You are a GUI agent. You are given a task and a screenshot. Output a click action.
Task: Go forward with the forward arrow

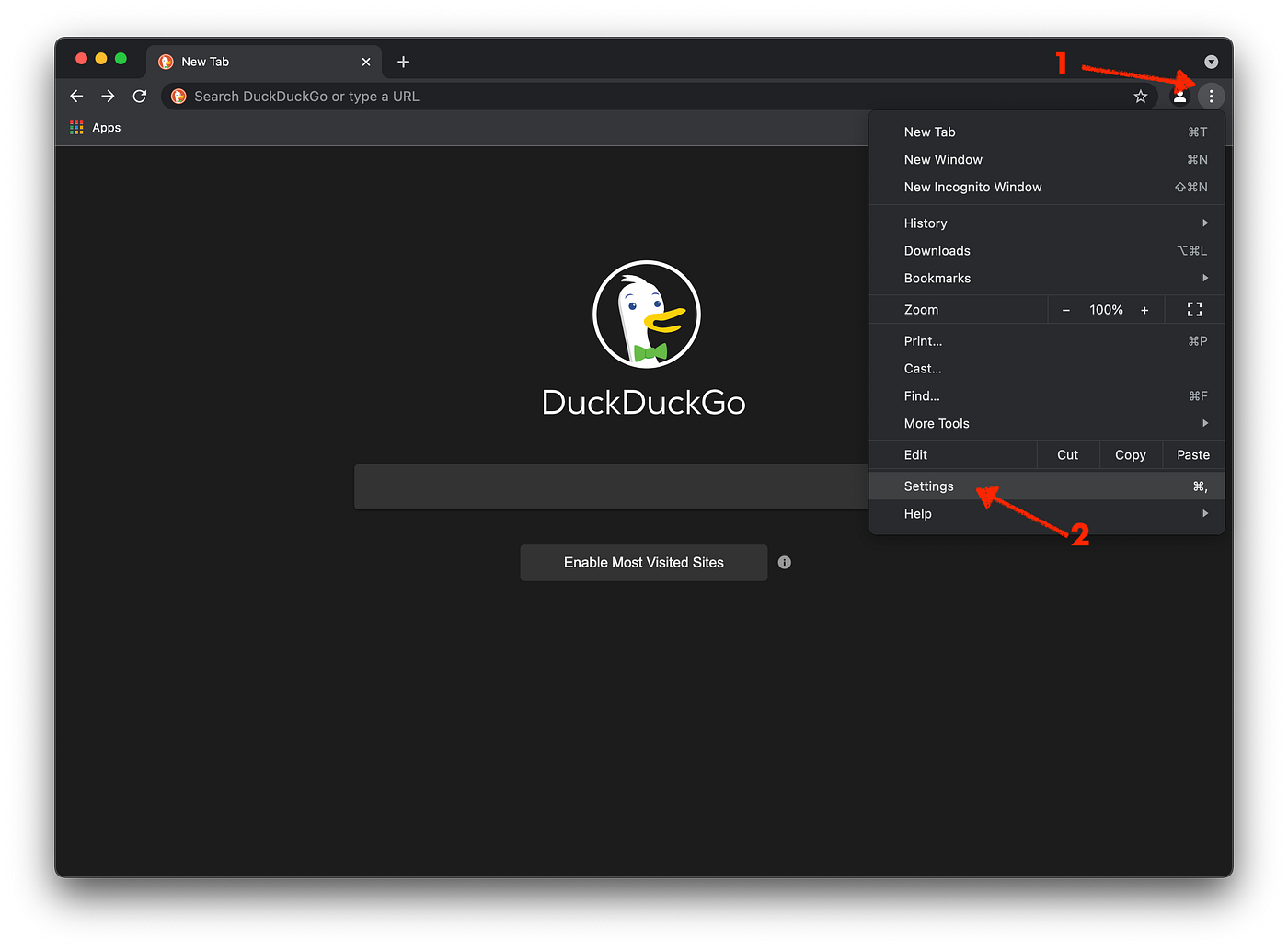coord(108,97)
